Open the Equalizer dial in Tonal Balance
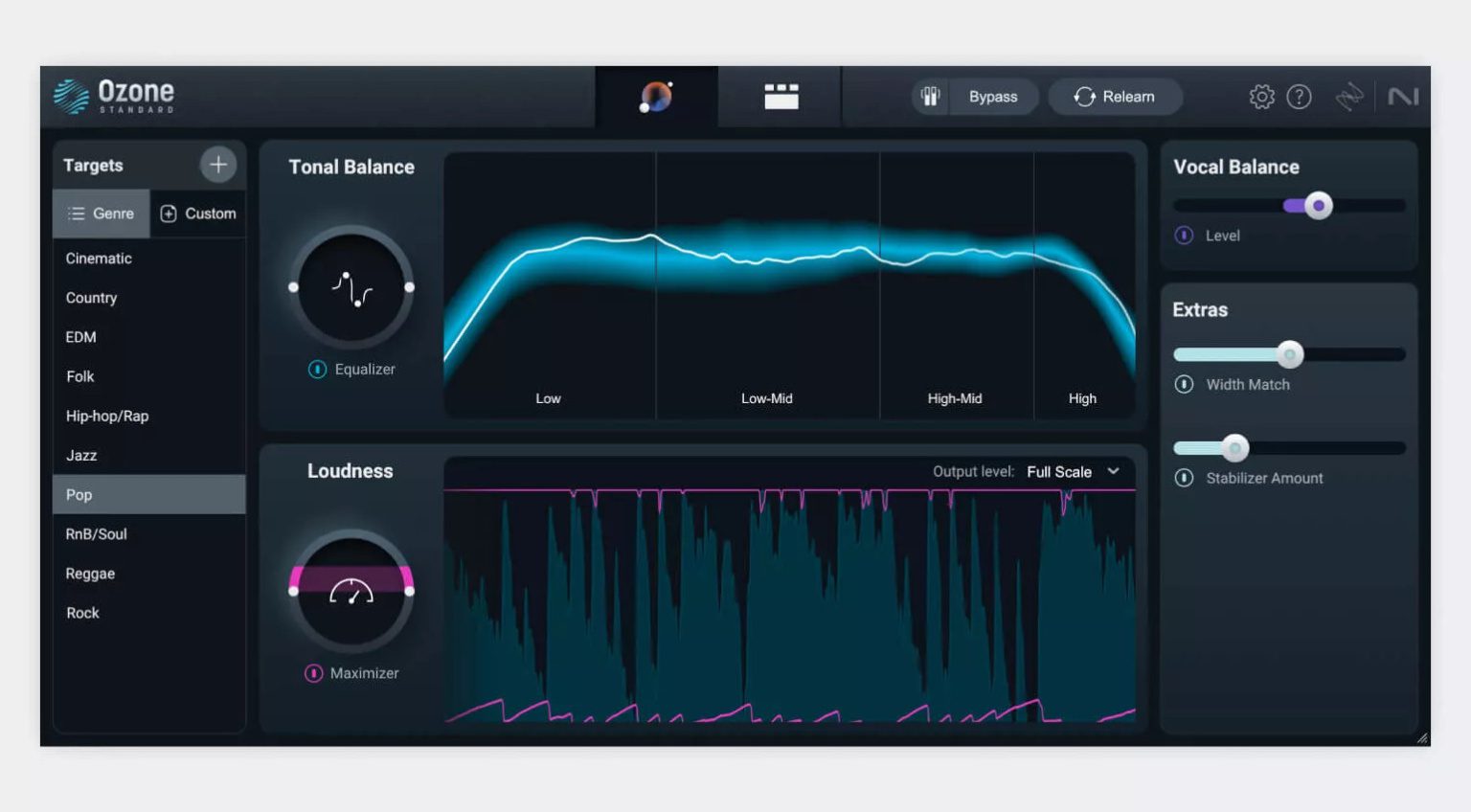1471x812 pixels. click(x=351, y=287)
